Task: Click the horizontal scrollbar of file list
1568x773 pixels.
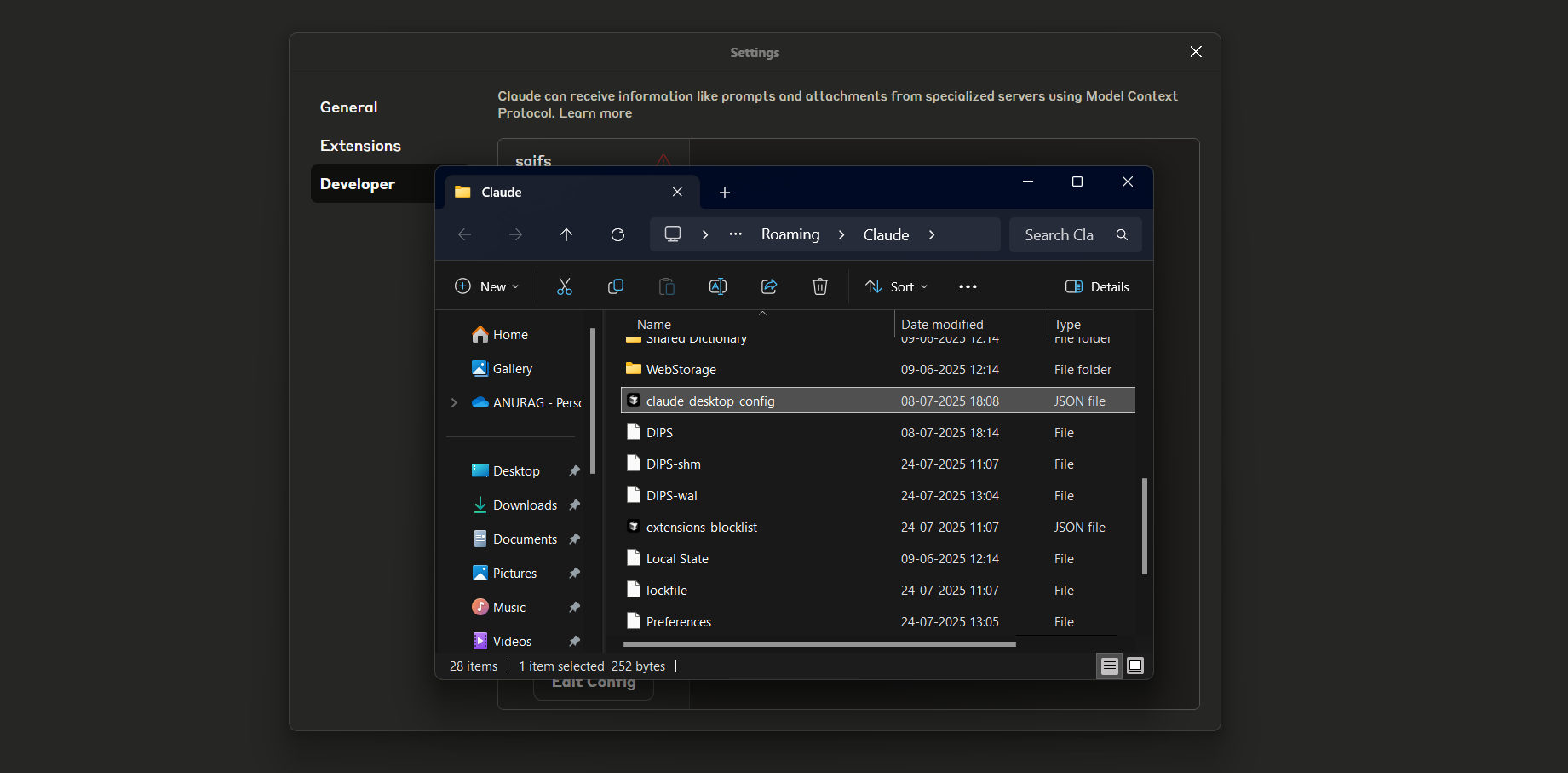Action: tap(819, 644)
